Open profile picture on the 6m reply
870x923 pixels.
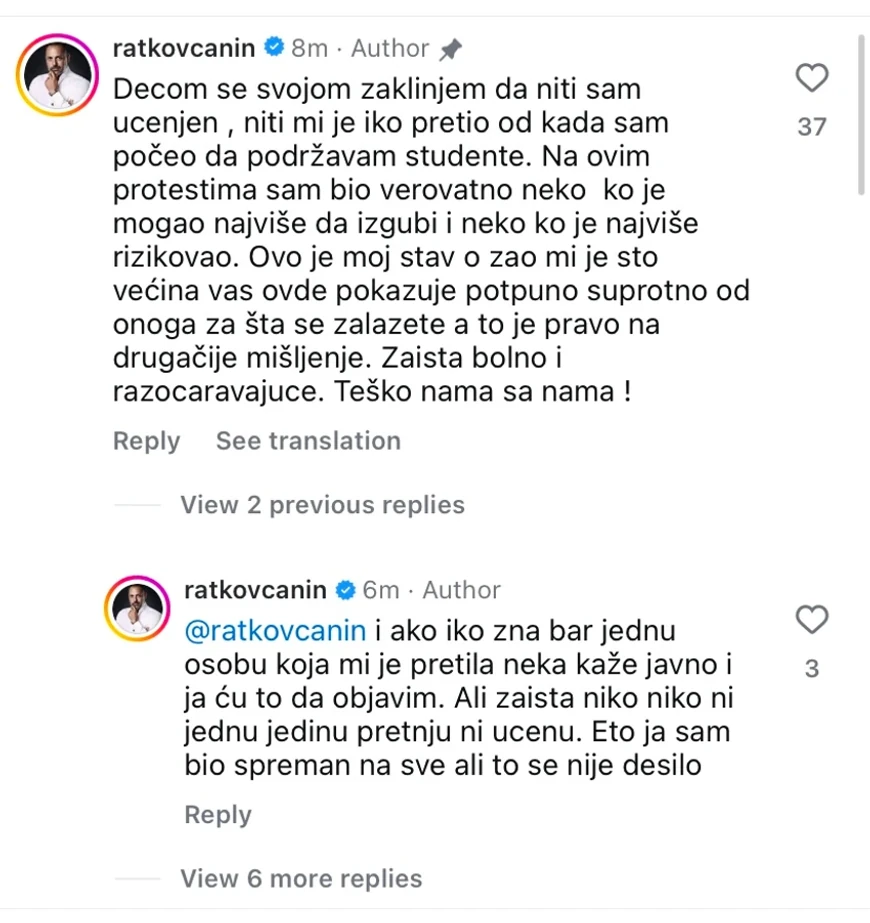140,608
